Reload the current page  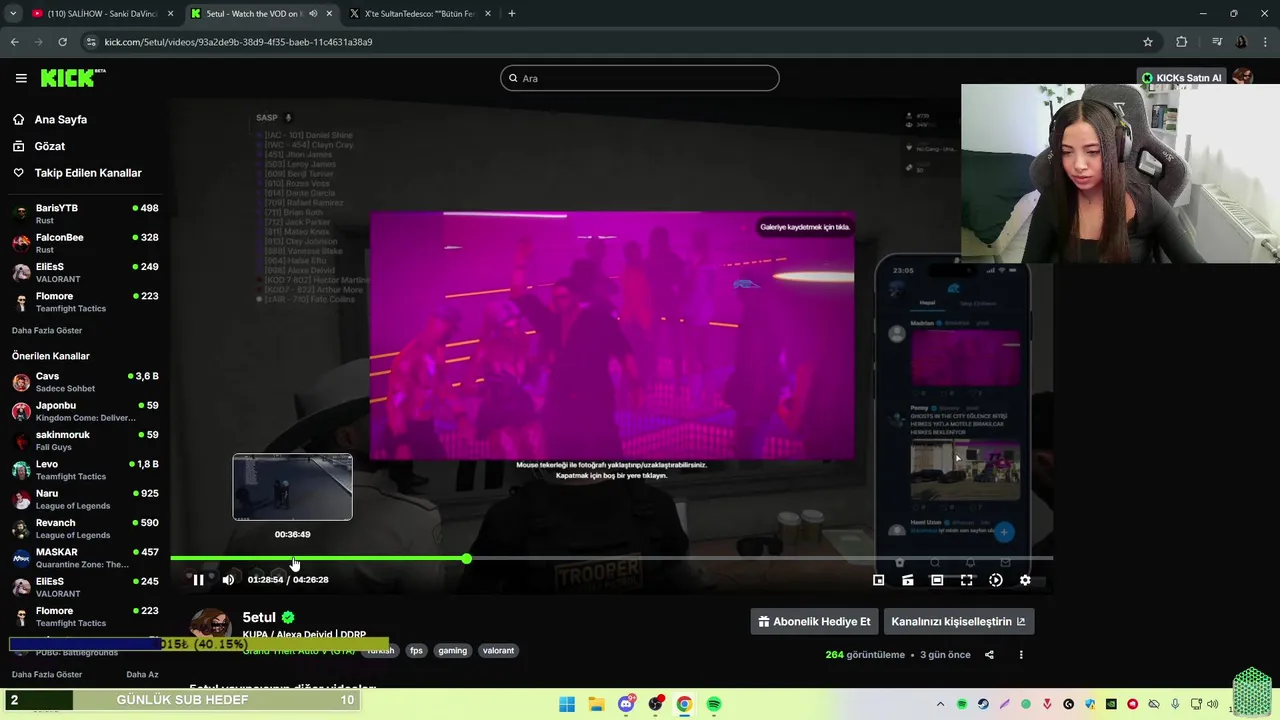point(62,42)
